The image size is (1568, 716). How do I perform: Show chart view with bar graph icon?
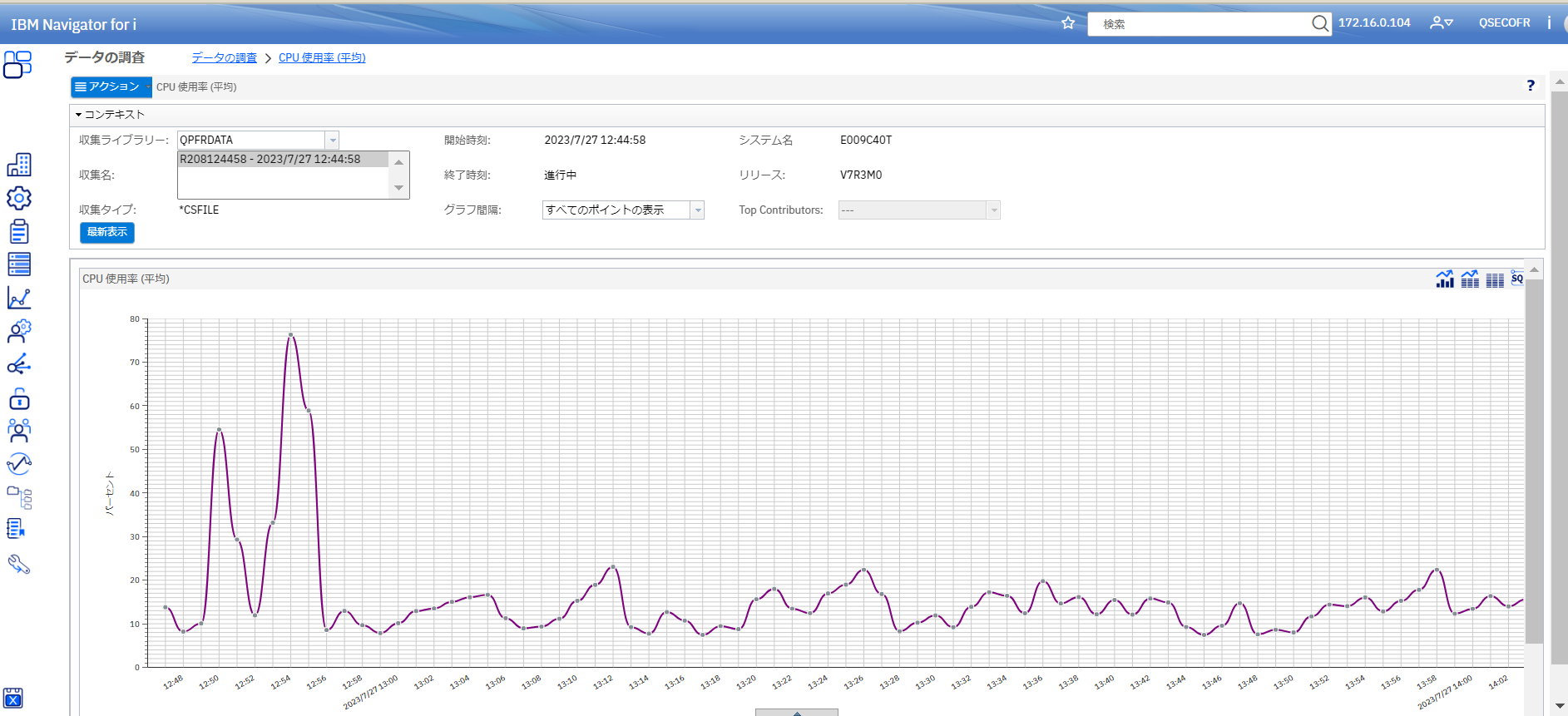(1445, 279)
